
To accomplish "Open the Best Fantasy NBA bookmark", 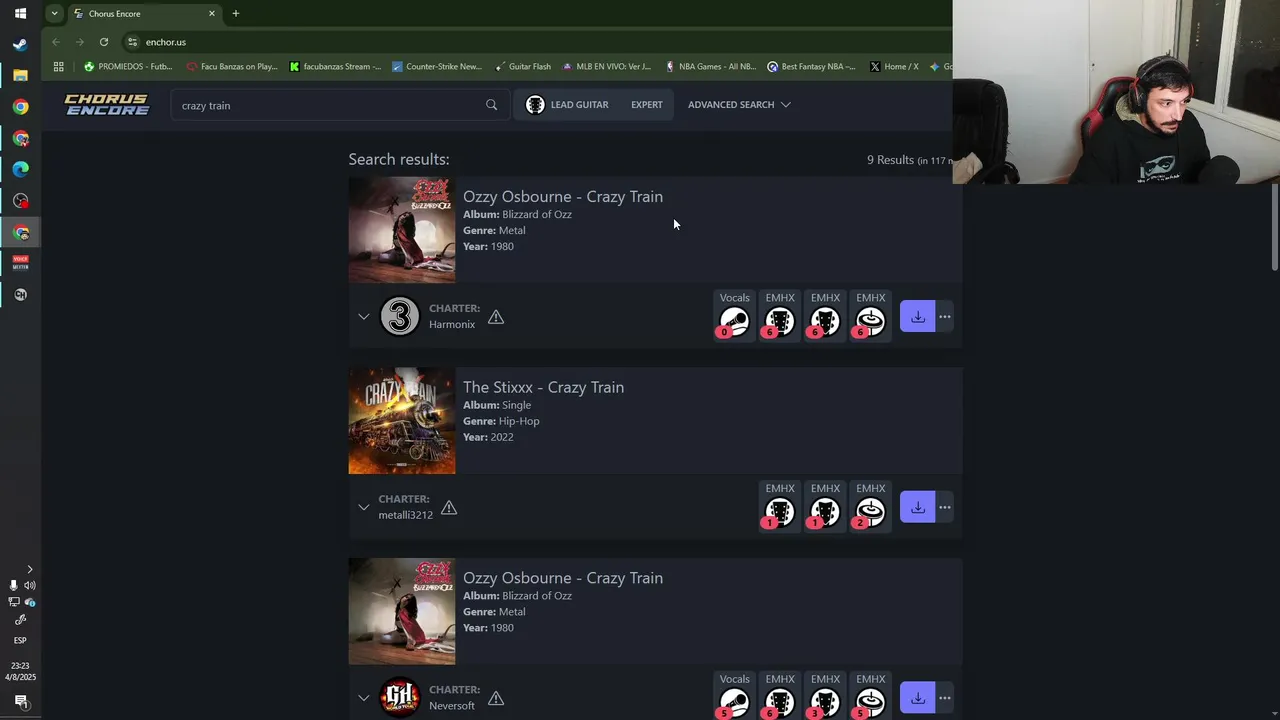I will (811, 67).
